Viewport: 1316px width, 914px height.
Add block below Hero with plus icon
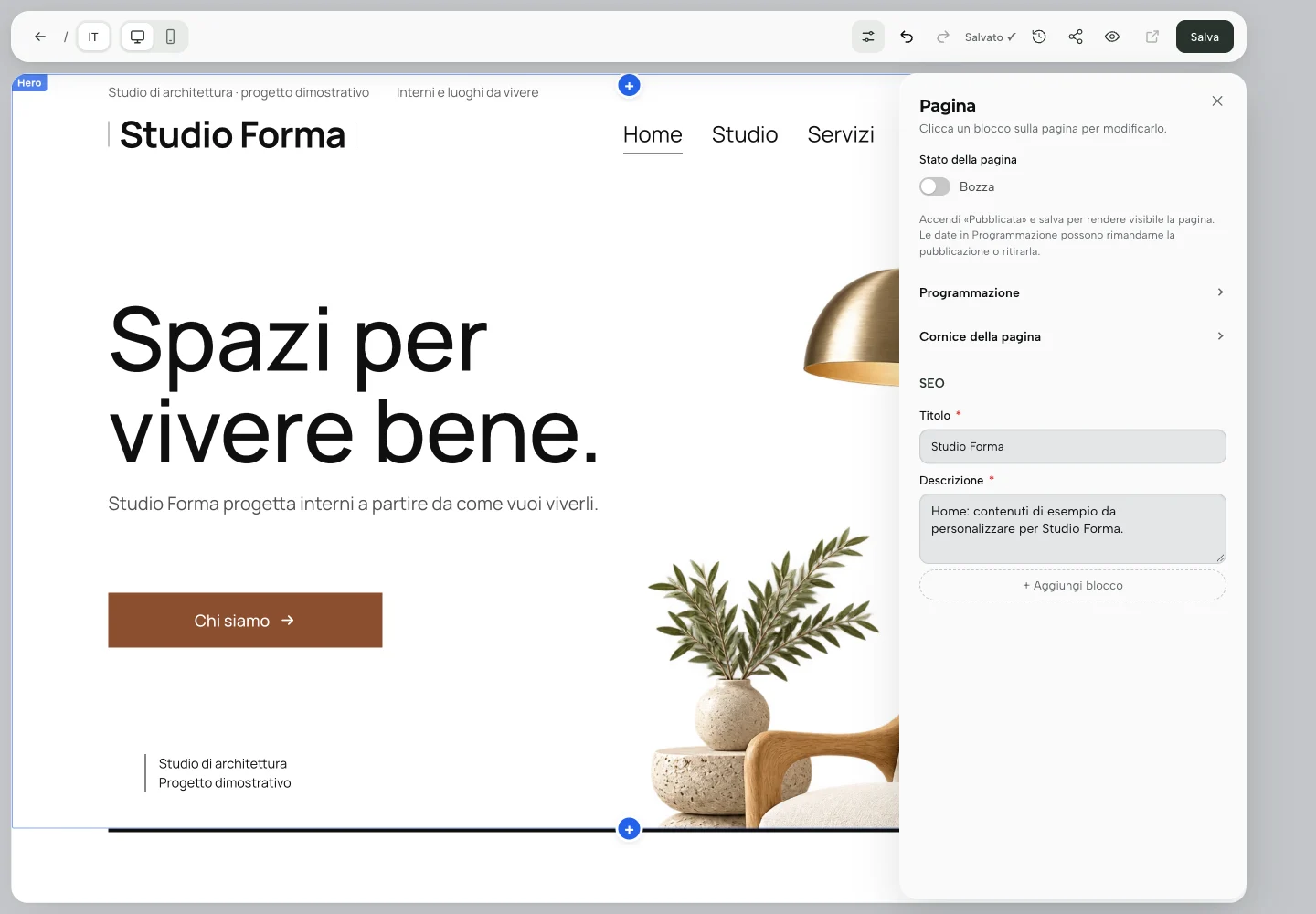click(x=629, y=829)
